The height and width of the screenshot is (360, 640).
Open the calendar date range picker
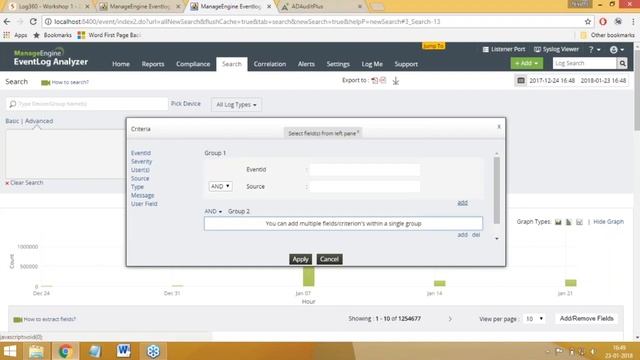pos(521,81)
